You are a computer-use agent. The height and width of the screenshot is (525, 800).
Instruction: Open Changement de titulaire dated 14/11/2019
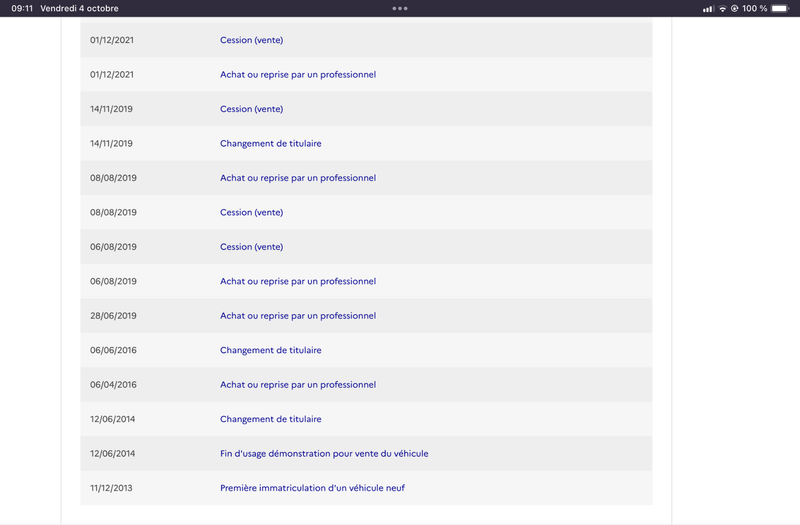pyautogui.click(x=271, y=143)
